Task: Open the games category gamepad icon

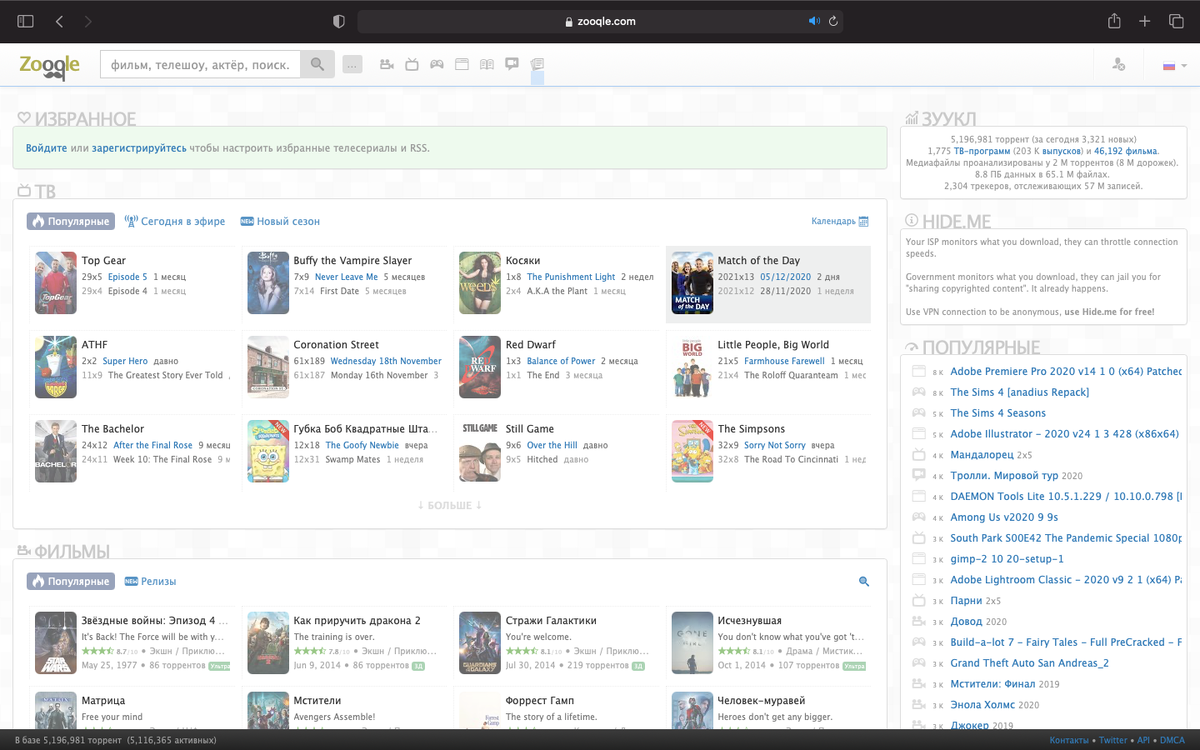Action: pyautogui.click(x=437, y=65)
